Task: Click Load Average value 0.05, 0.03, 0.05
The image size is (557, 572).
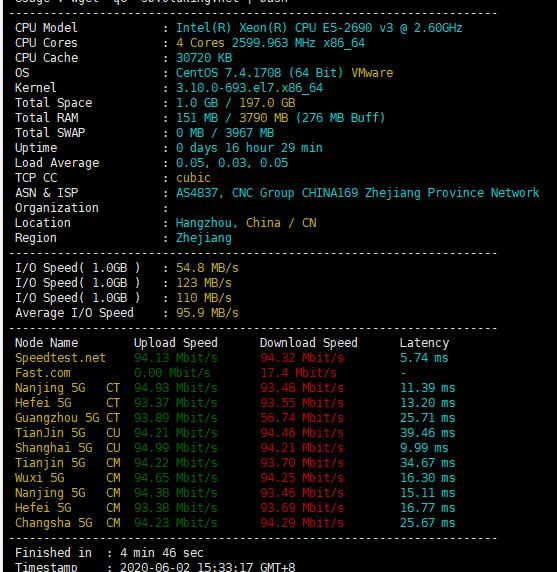Action: point(232,163)
